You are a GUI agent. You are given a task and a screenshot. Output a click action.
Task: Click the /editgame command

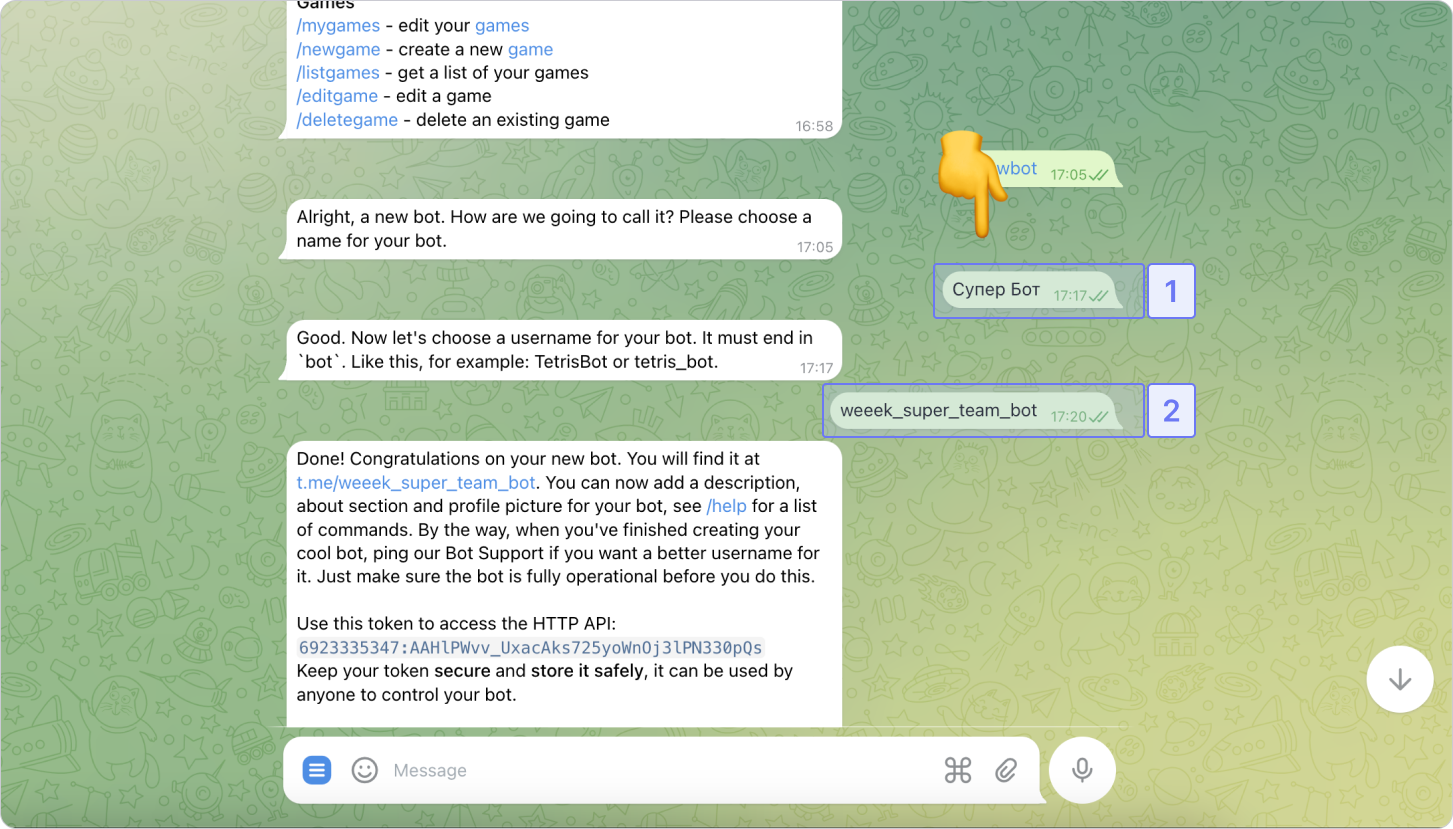(x=337, y=96)
